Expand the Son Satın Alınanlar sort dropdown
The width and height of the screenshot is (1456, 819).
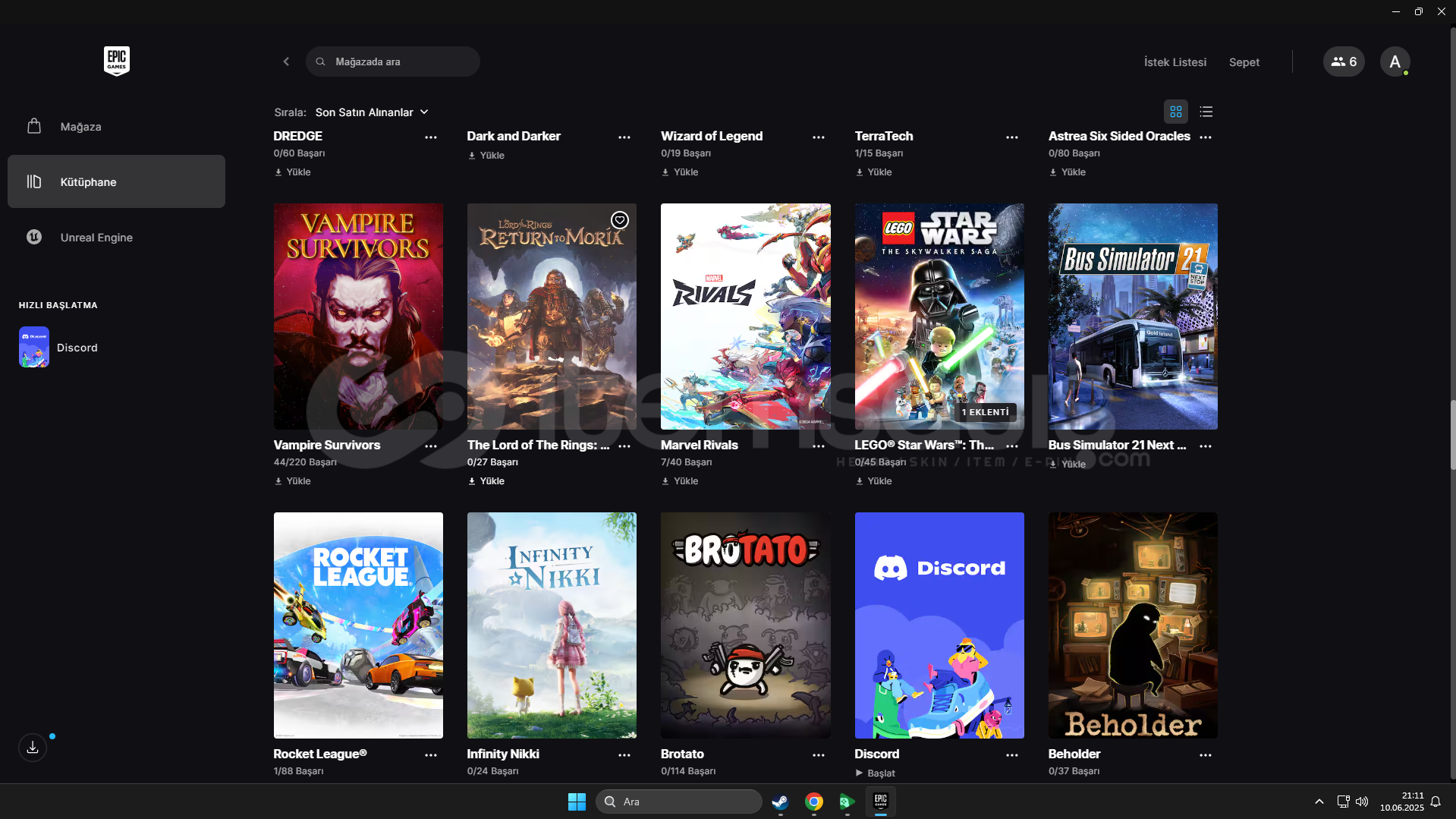click(x=372, y=112)
